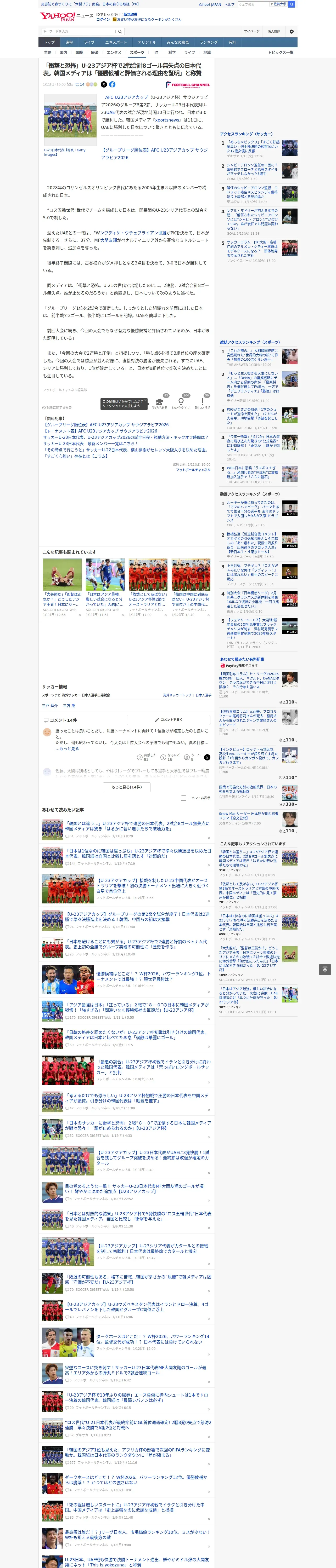The image size is (336, 1568).
Task: Select the エキスパート tab
Action: [116, 43]
